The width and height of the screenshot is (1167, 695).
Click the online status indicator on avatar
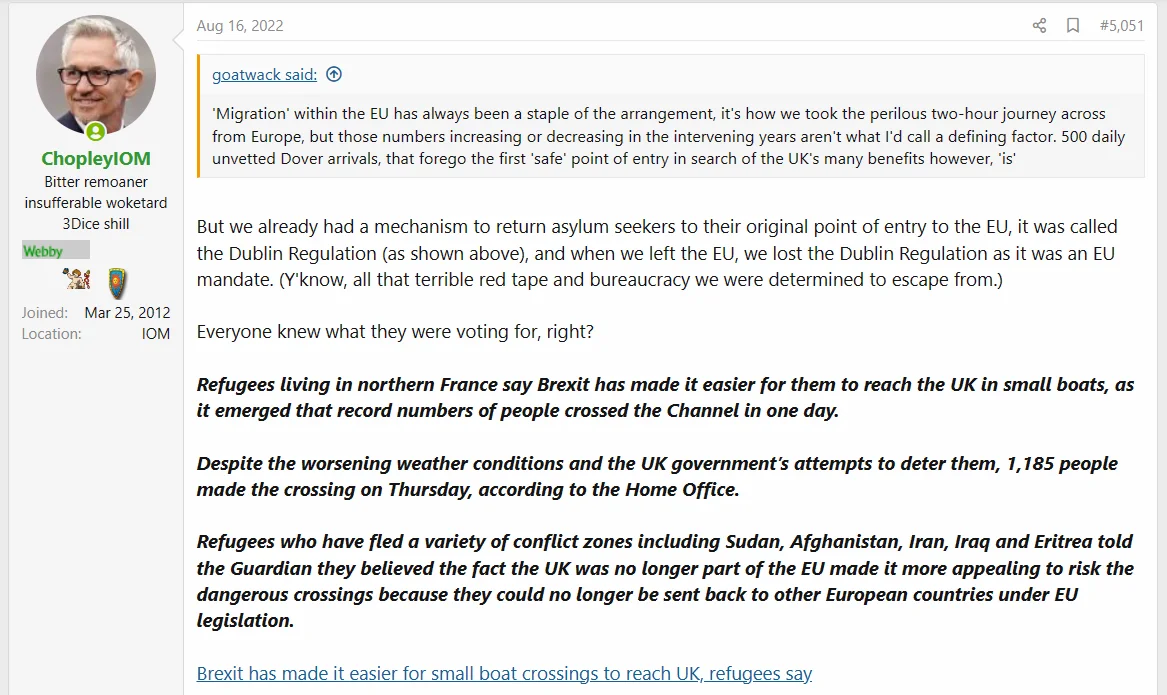[95, 132]
